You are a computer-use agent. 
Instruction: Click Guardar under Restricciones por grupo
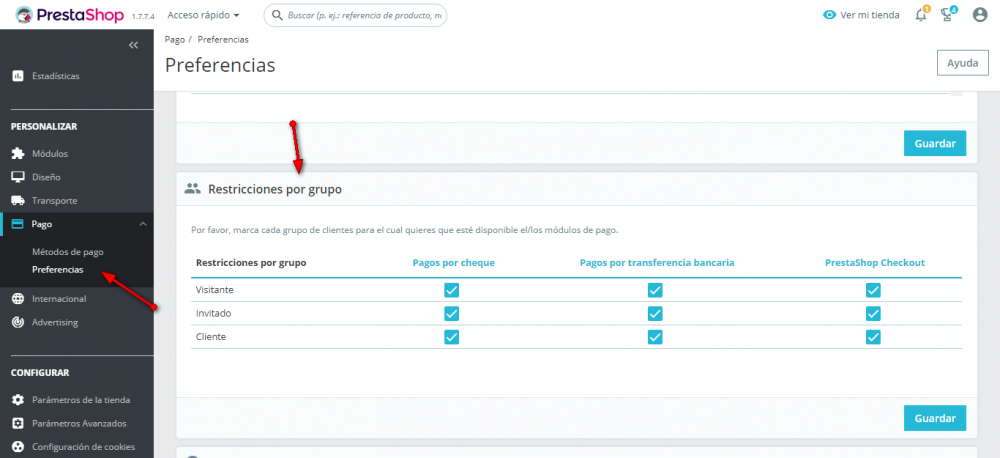935,418
